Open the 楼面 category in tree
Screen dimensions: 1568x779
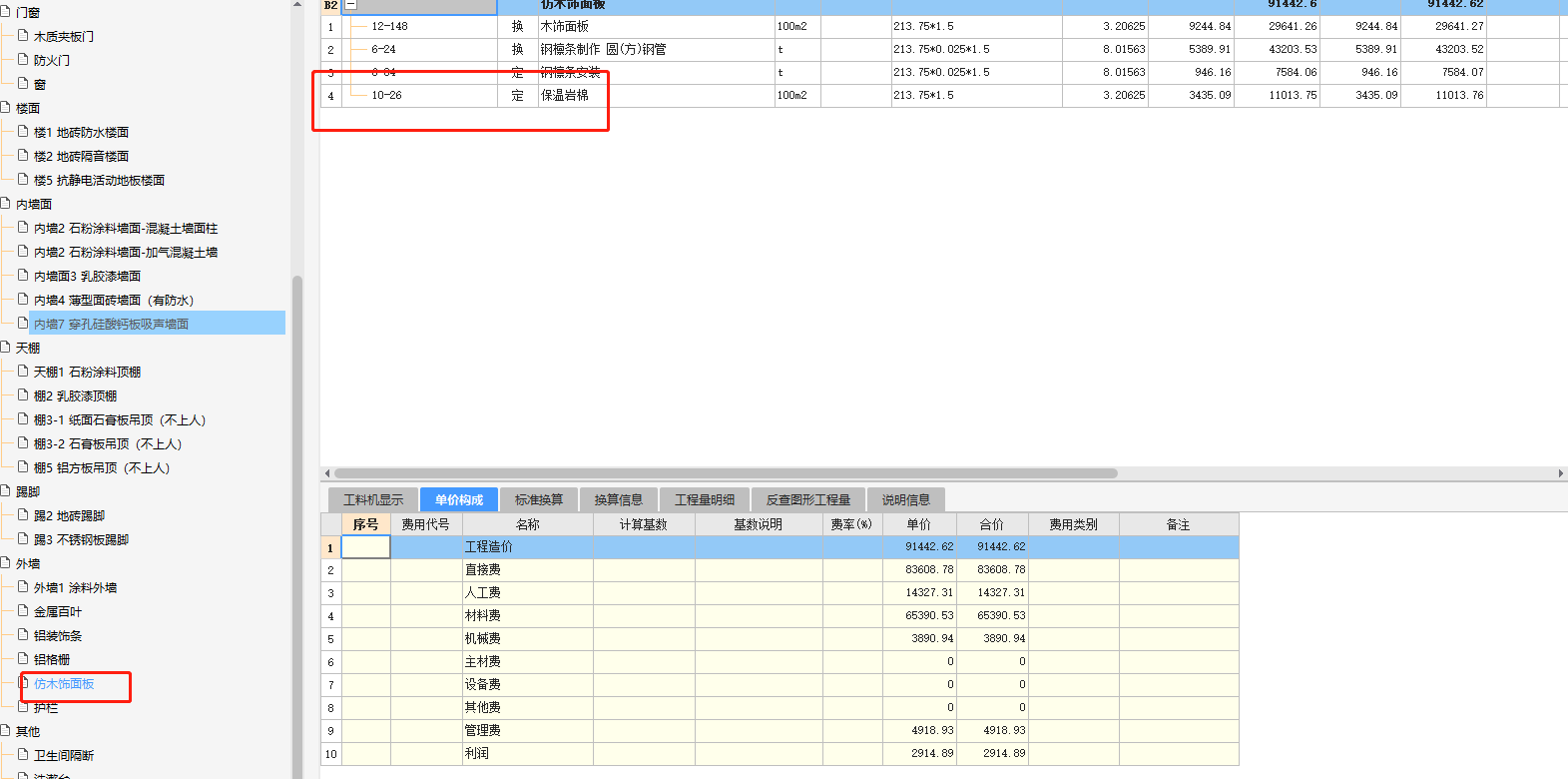click(x=28, y=109)
